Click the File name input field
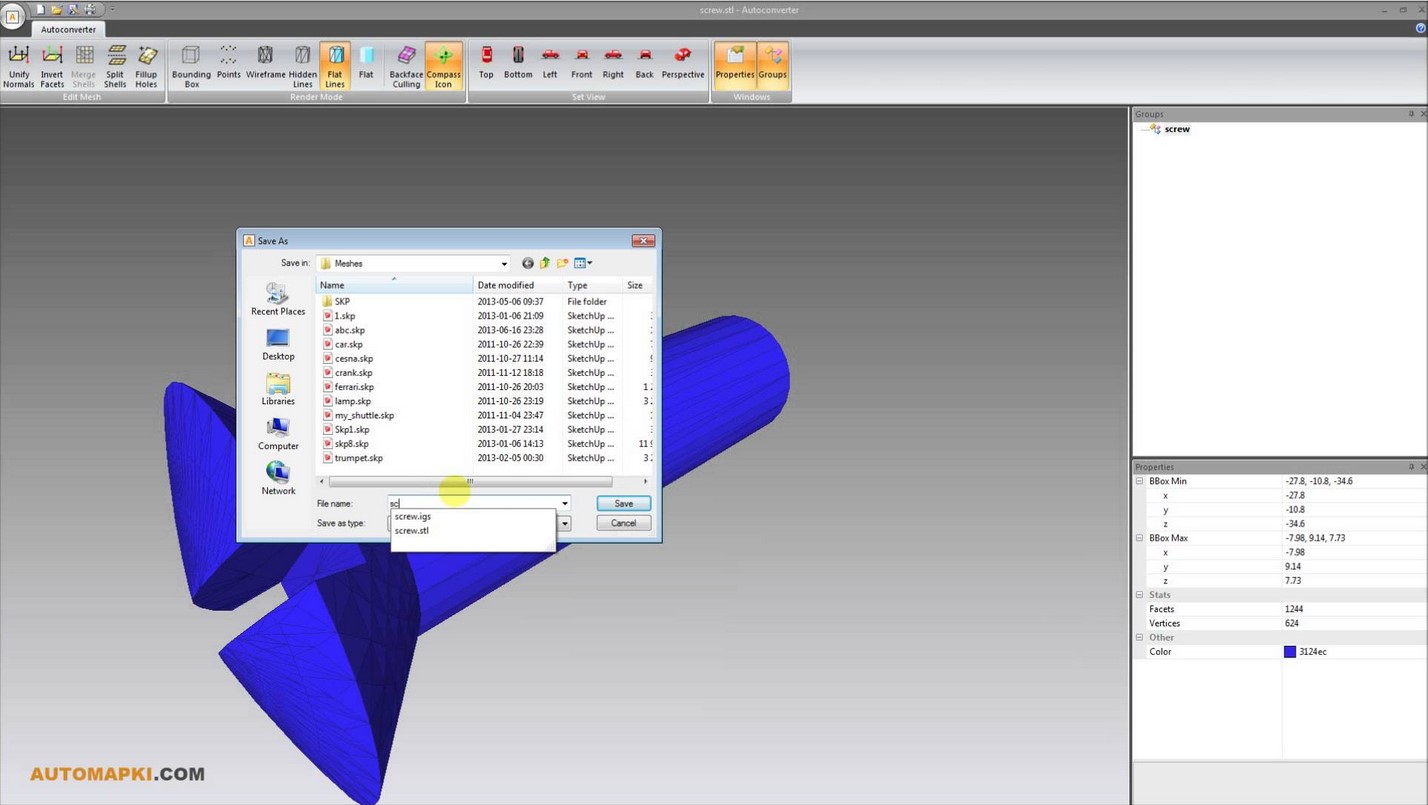The image size is (1428, 805). (x=474, y=504)
